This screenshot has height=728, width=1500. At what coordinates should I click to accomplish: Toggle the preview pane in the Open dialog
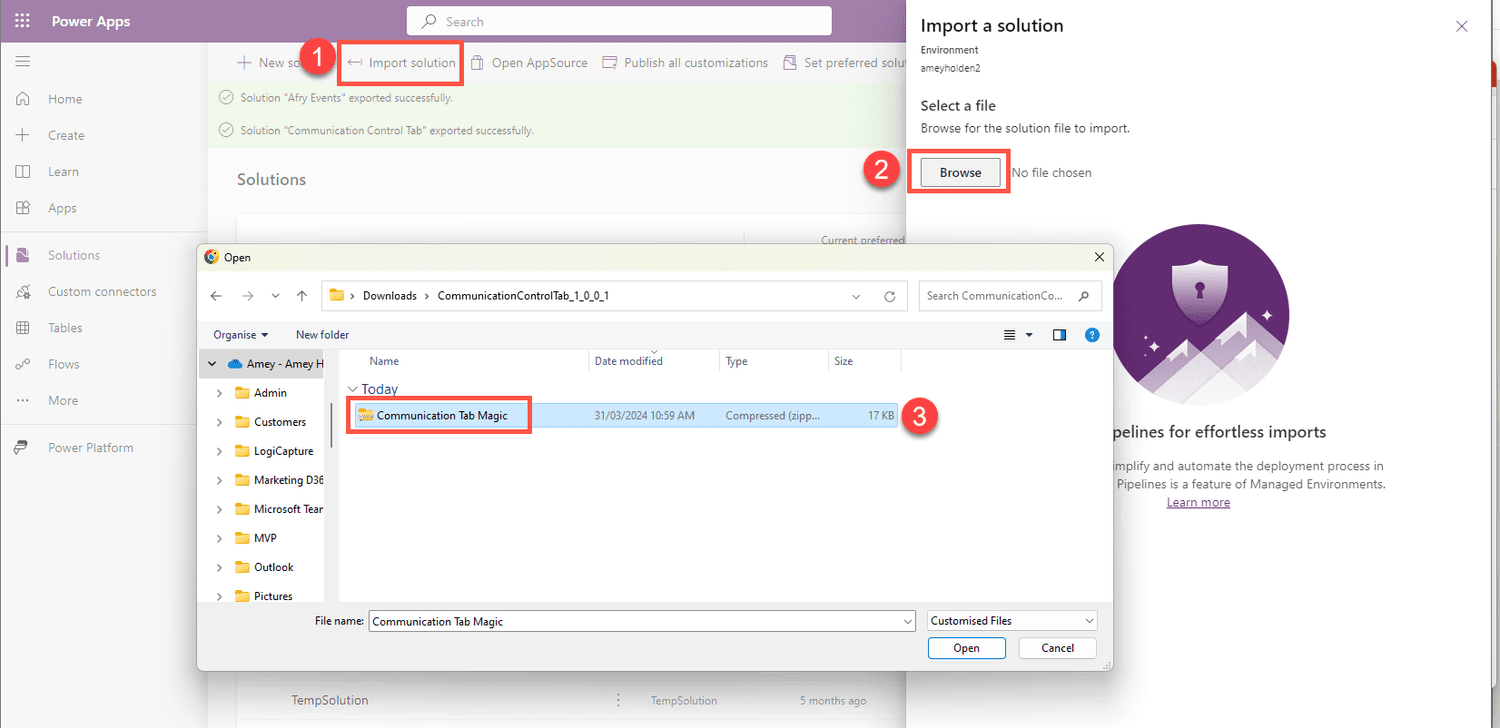point(1059,334)
